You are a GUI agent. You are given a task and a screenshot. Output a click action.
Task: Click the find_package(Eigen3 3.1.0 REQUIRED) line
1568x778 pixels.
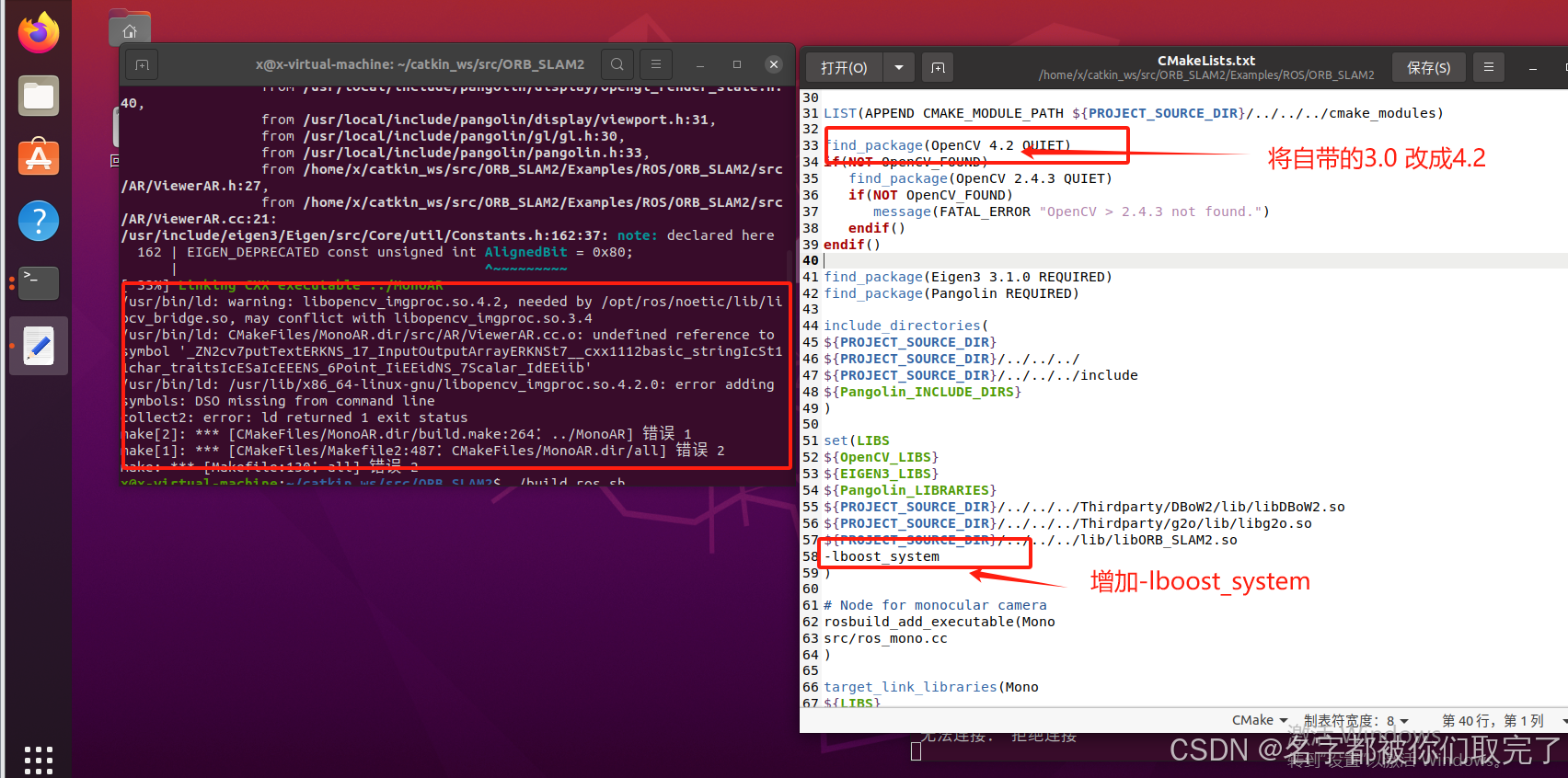point(968,277)
